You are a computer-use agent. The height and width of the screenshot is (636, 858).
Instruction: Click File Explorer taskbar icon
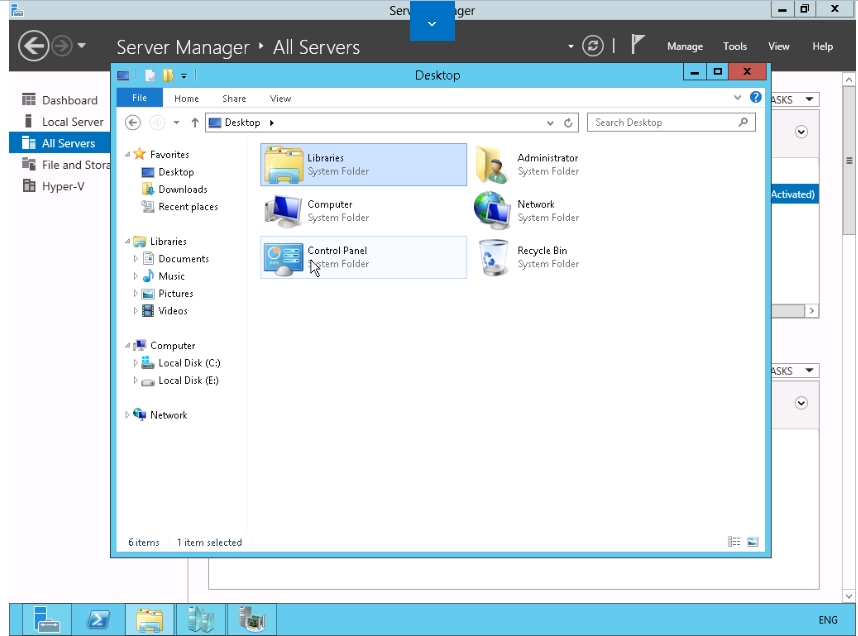click(x=149, y=620)
